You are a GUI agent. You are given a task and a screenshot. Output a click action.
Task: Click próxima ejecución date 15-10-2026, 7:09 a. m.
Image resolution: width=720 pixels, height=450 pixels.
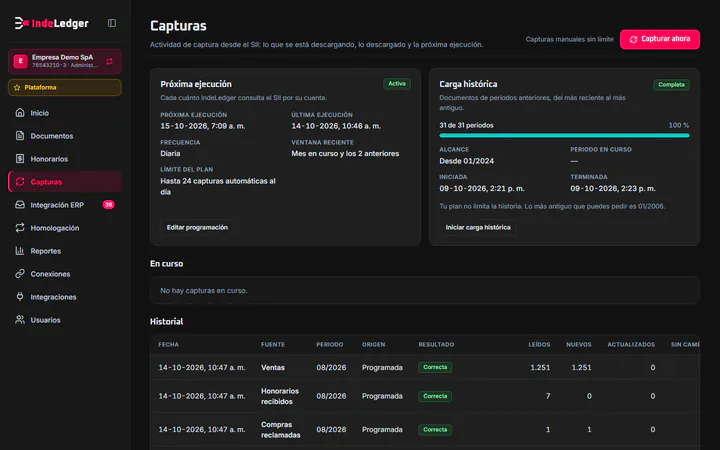pos(202,126)
